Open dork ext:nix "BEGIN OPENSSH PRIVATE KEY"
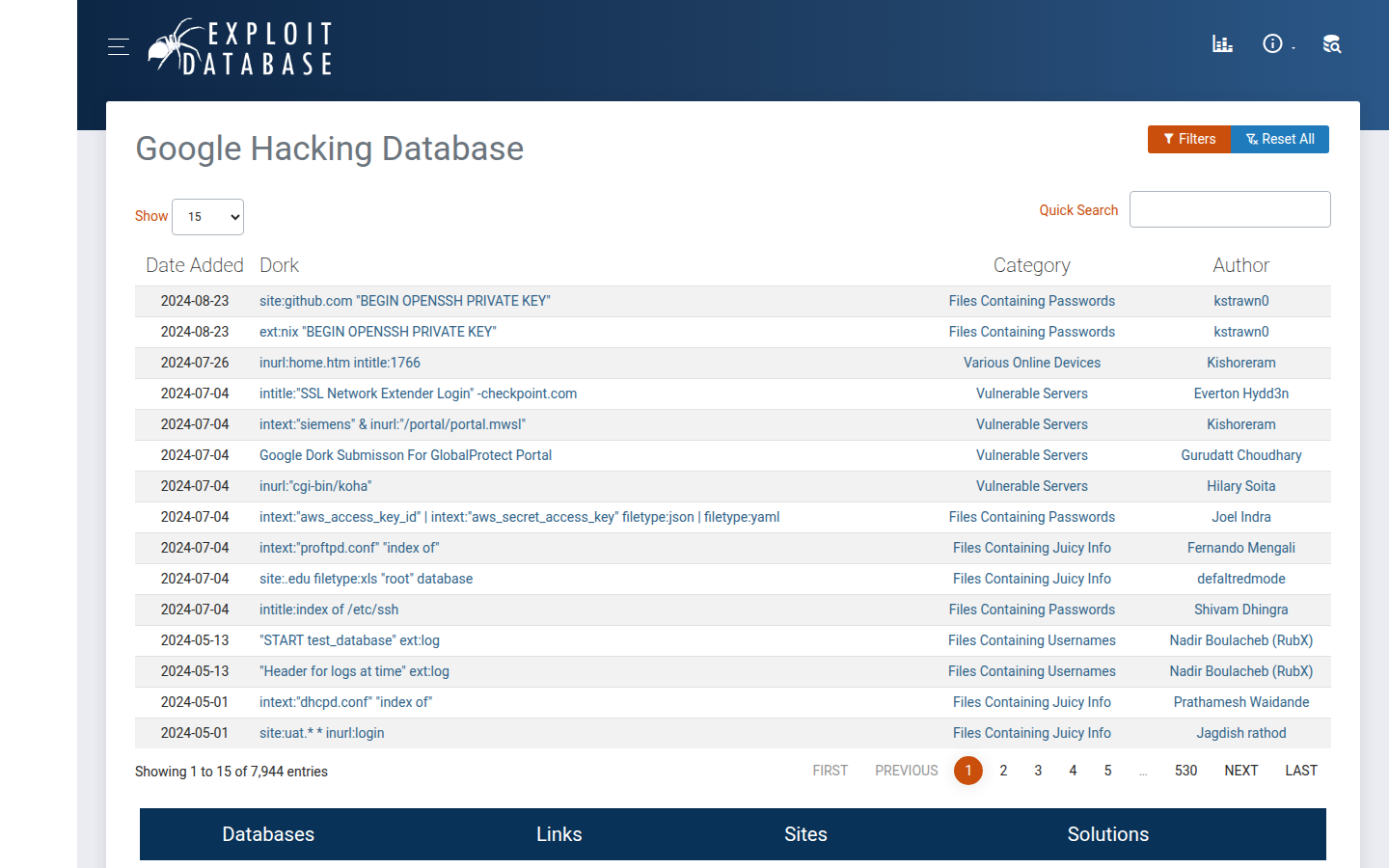 click(x=378, y=332)
